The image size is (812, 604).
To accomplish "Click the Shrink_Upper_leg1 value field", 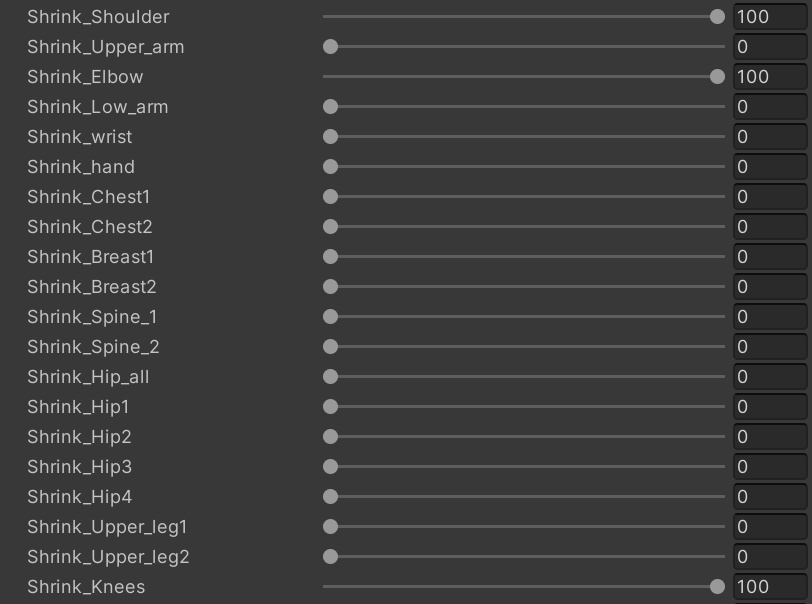I will (770, 527).
